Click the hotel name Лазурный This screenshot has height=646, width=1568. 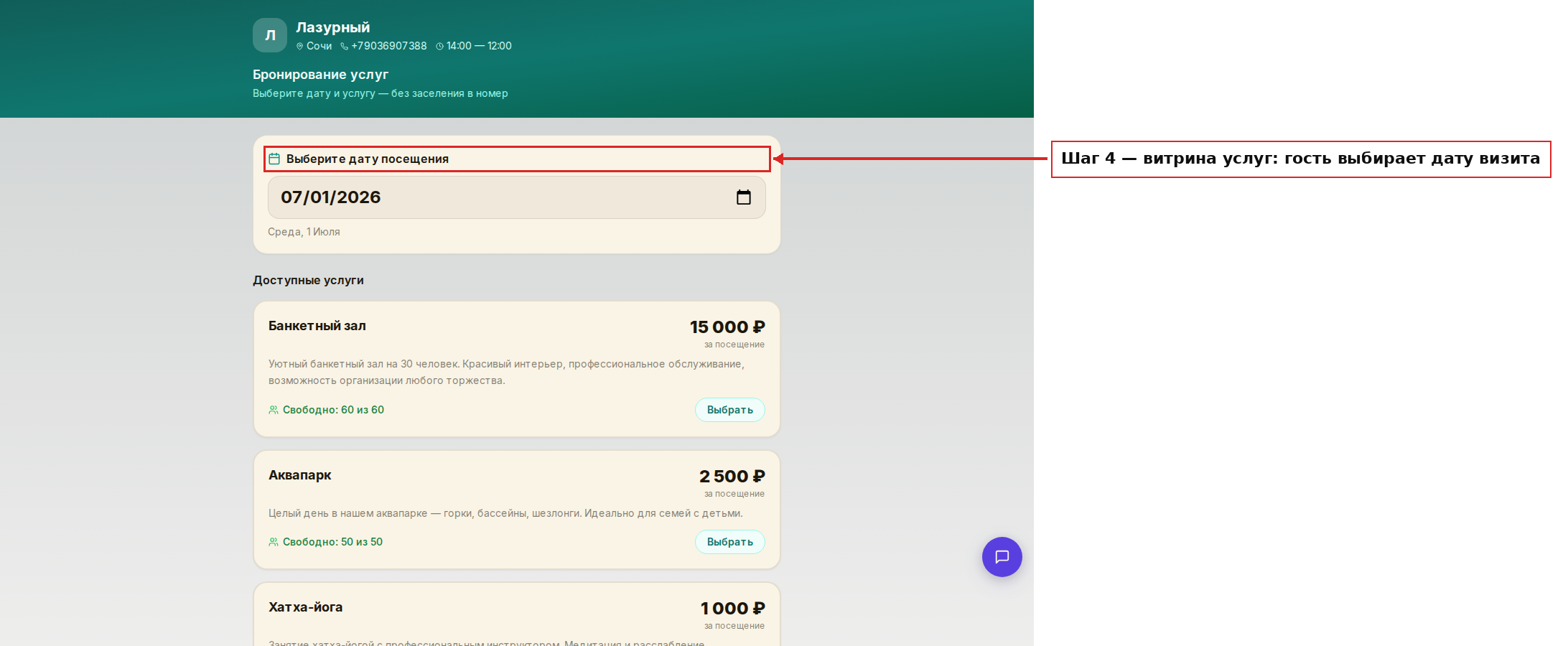[x=333, y=27]
